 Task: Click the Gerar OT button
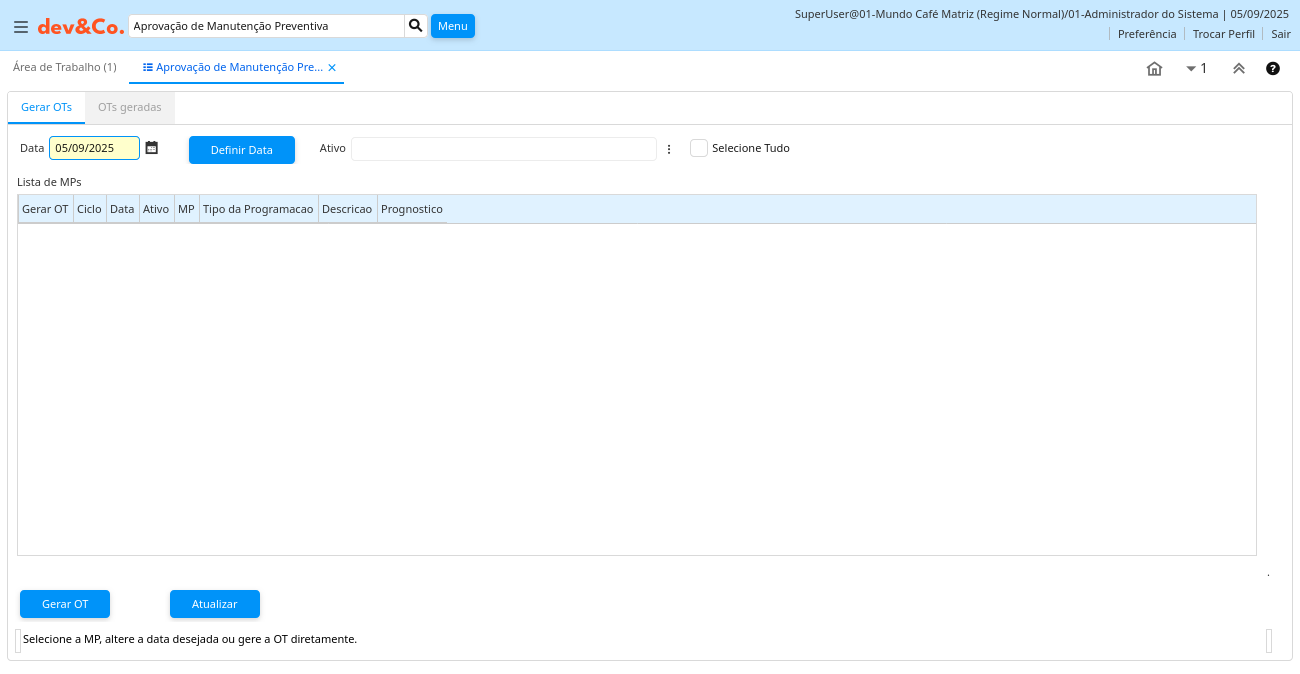pyautogui.click(x=65, y=604)
